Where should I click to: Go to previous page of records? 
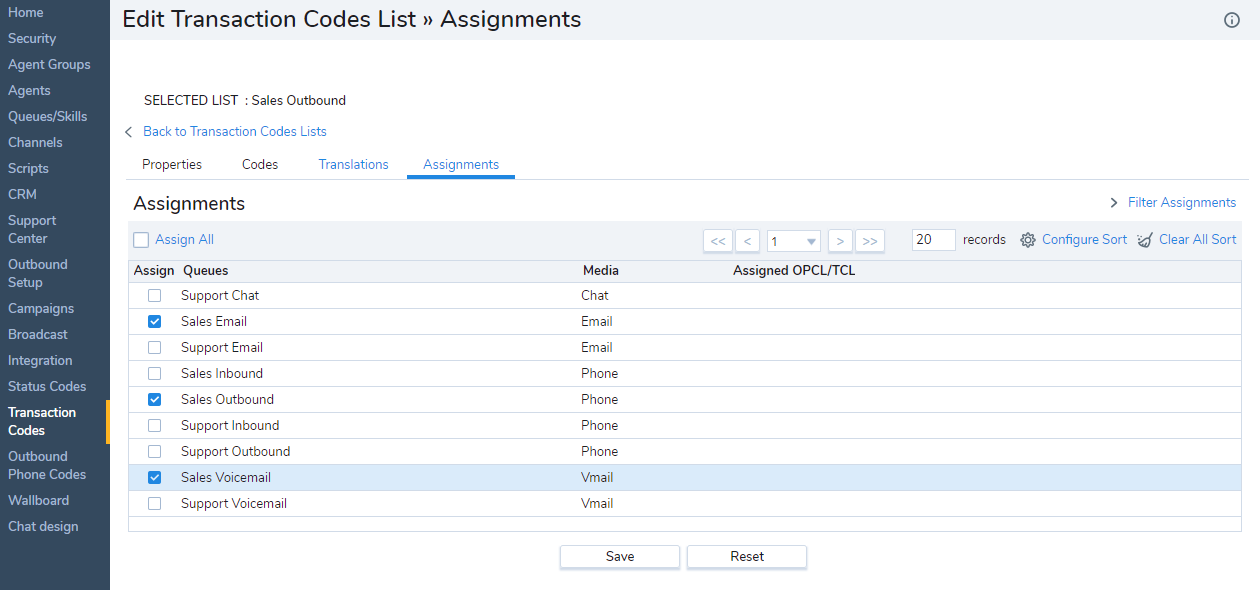coord(747,241)
